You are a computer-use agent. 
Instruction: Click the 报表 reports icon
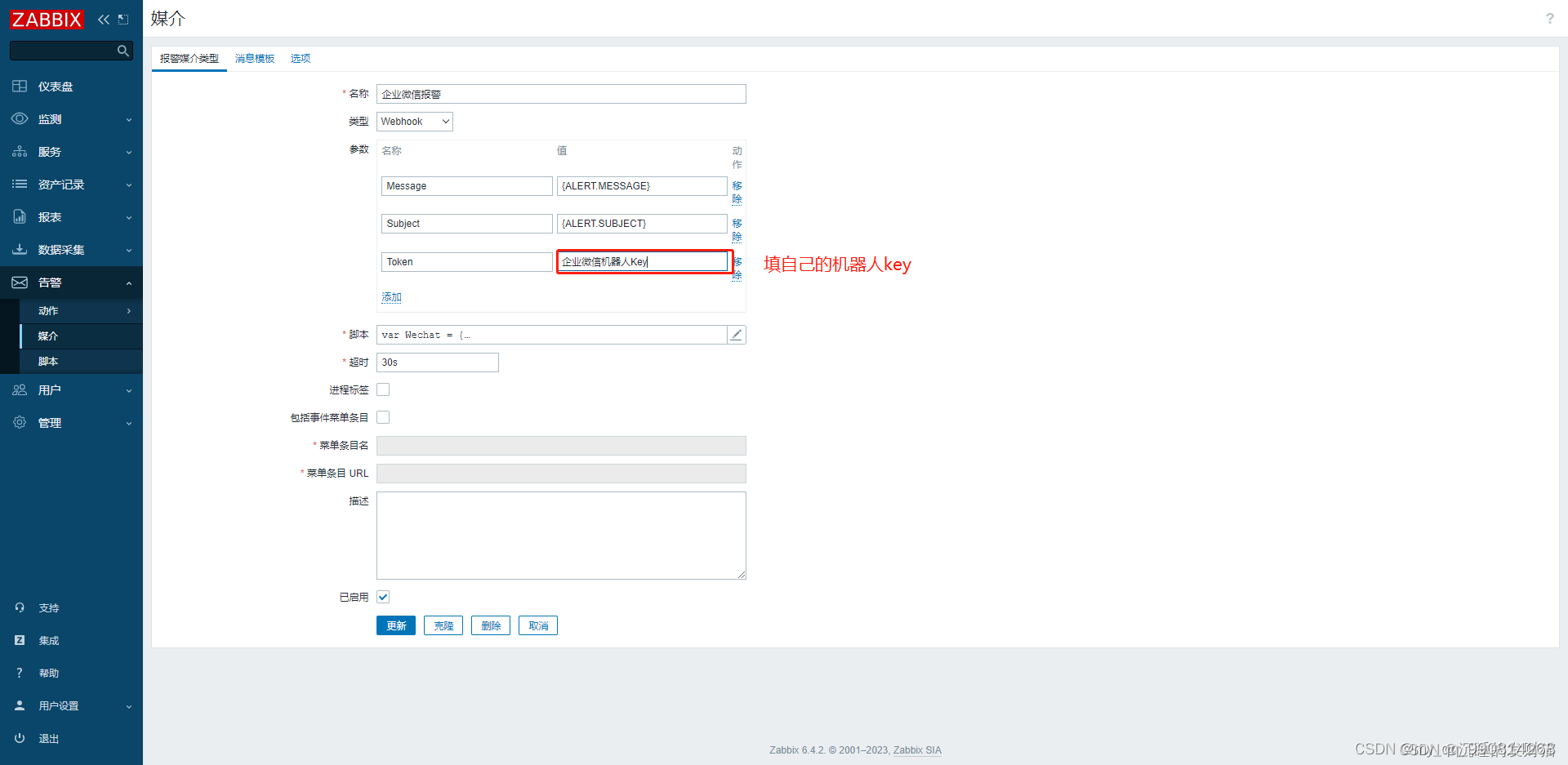pyautogui.click(x=20, y=217)
